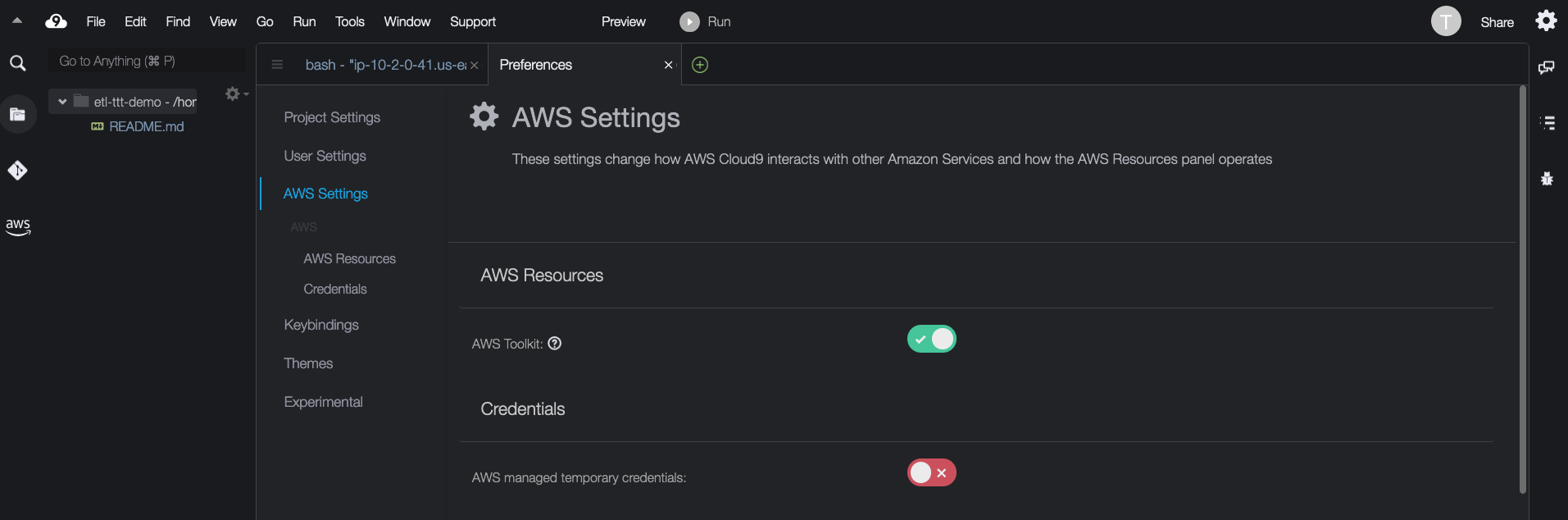Open the Debugger bug panel icon
The height and width of the screenshot is (520, 1568).
1547,178
